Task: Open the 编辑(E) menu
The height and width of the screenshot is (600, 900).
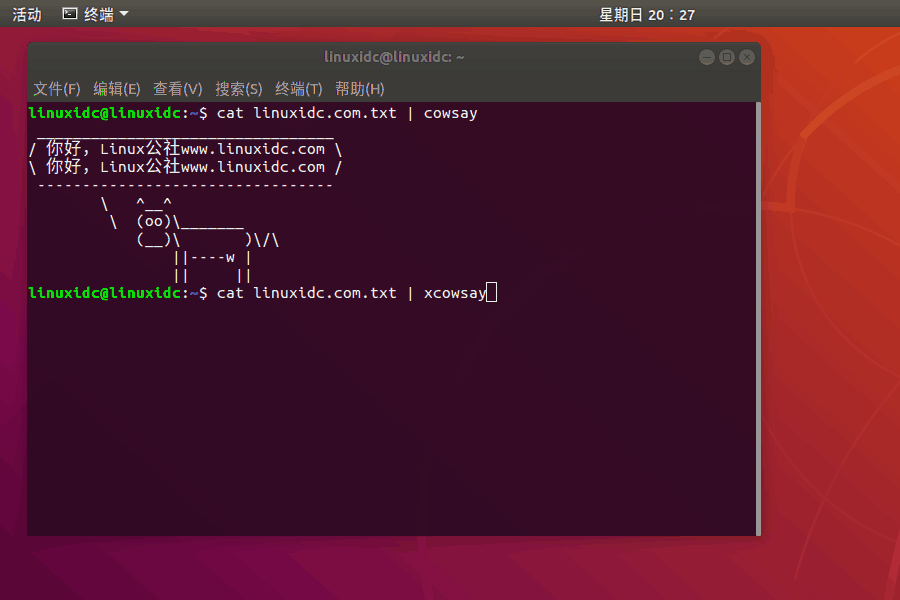Action: coord(117,89)
